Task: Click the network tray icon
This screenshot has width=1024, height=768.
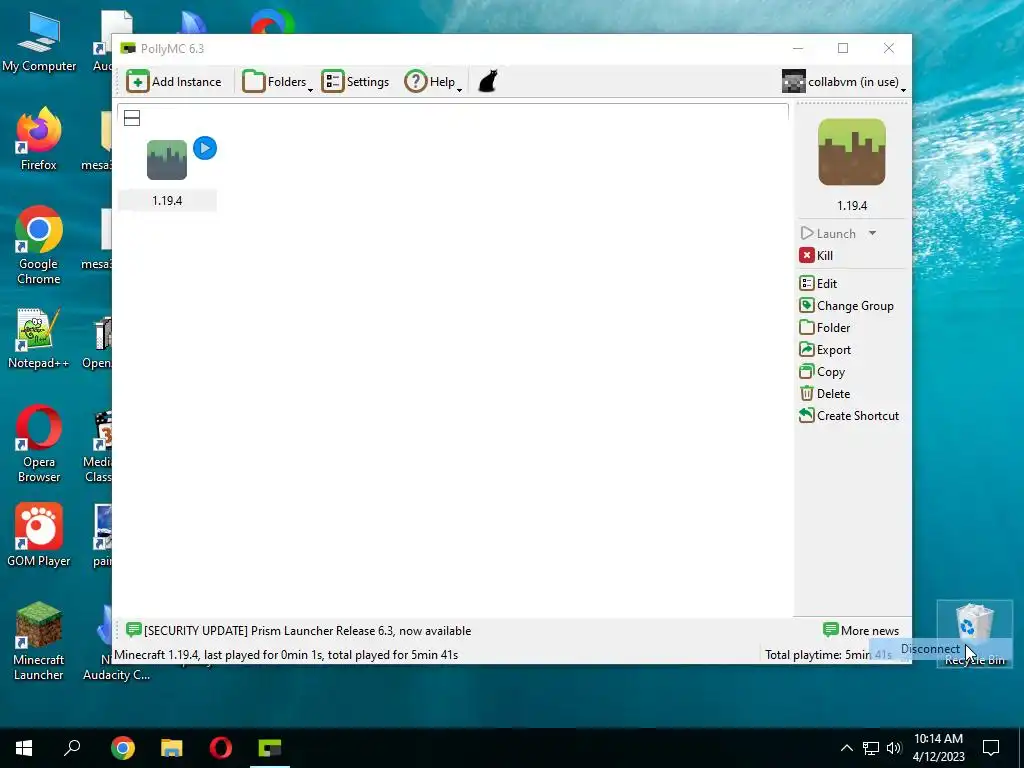Action: [871, 748]
